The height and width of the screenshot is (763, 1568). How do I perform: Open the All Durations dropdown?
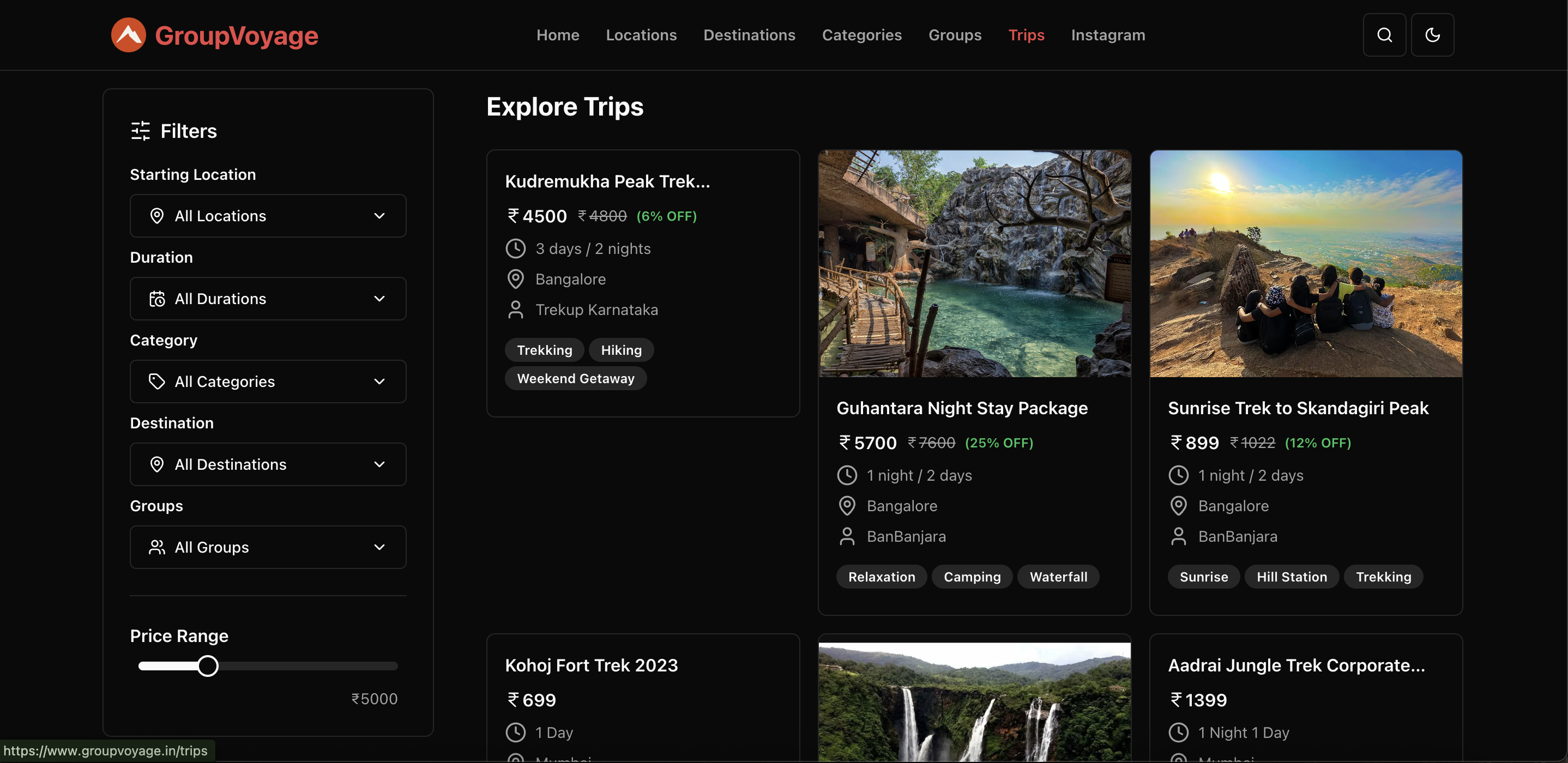point(268,299)
